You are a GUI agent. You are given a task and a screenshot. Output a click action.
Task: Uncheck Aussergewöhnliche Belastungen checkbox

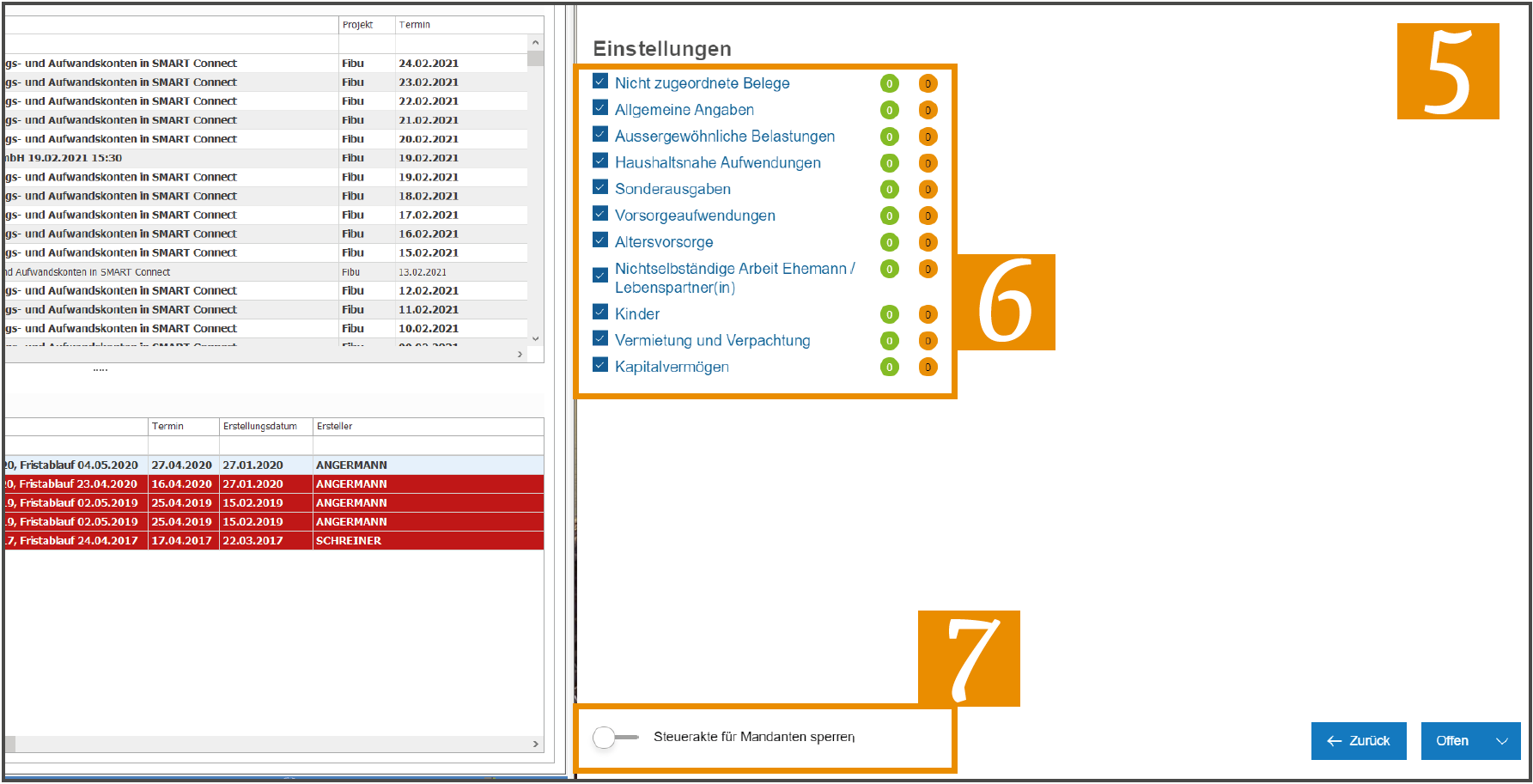pyautogui.click(x=600, y=135)
